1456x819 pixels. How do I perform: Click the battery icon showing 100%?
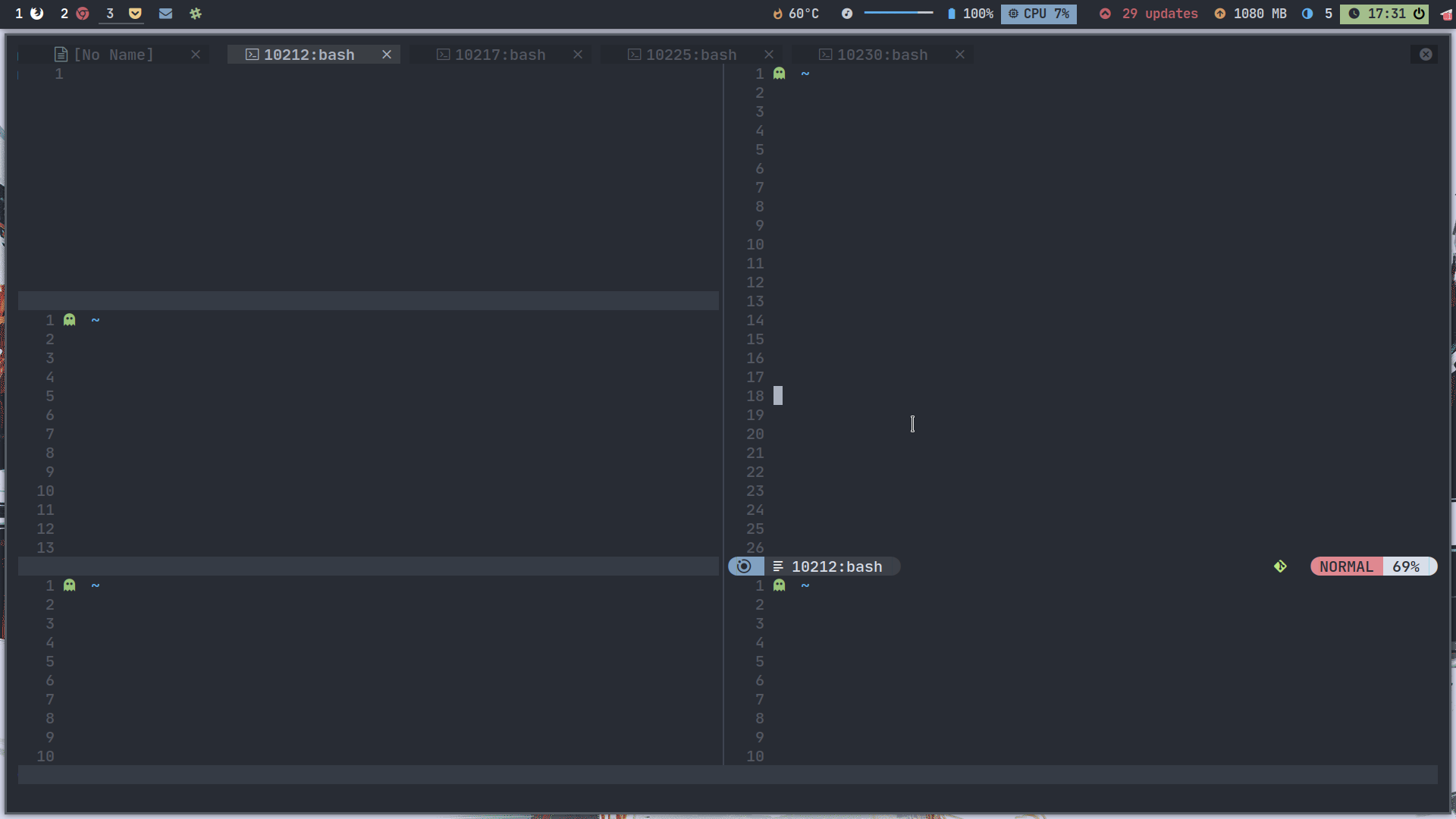pos(970,14)
